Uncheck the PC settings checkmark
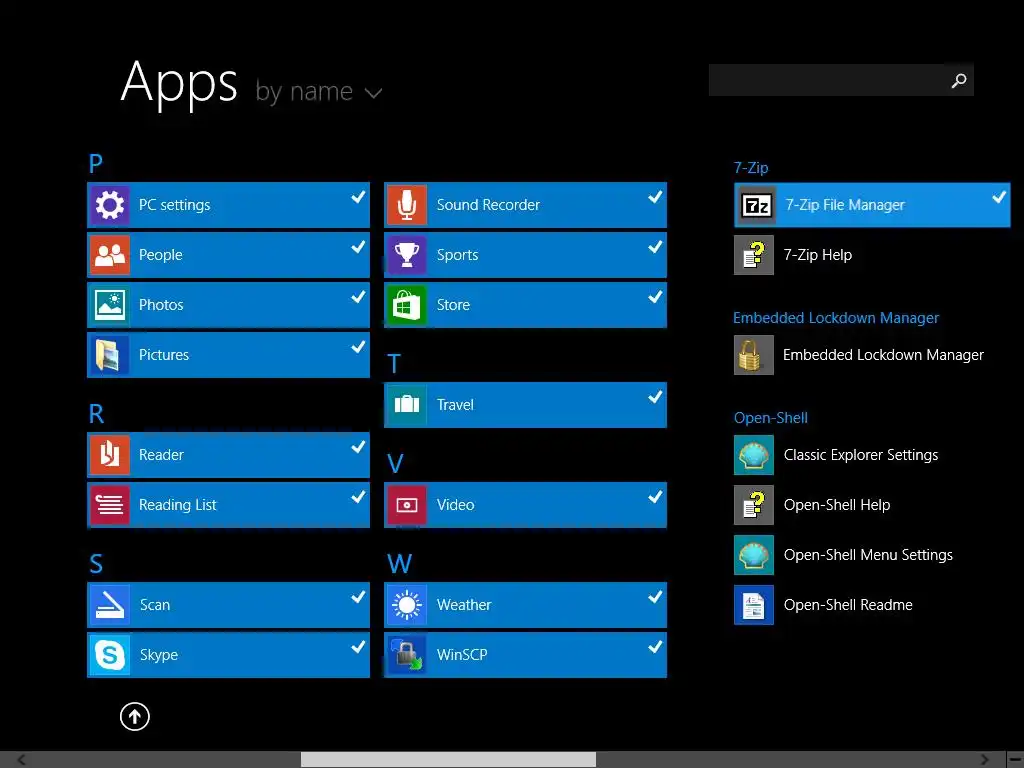Image resolution: width=1024 pixels, height=768 pixels. coord(358,197)
